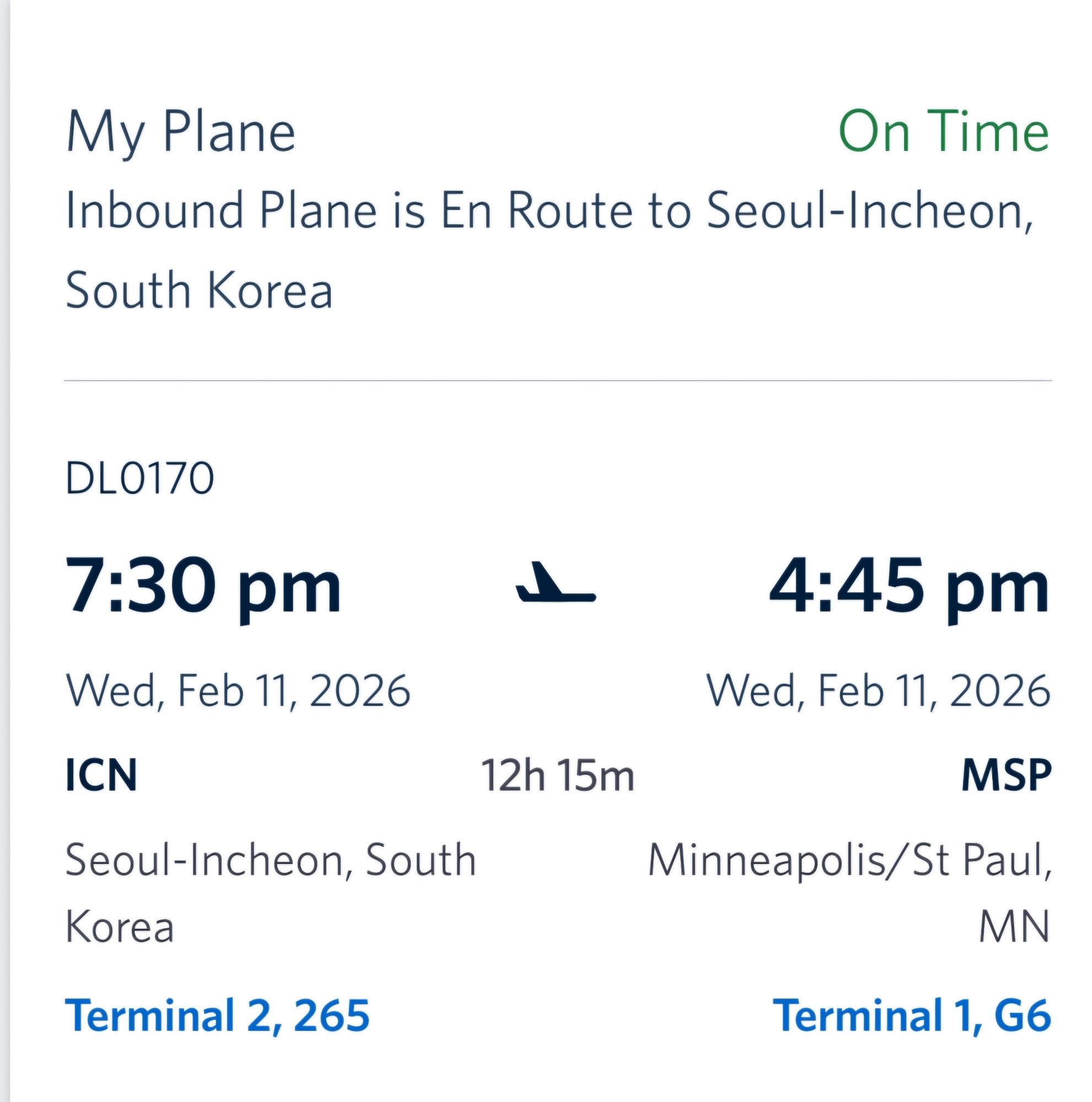This screenshot has height=1102, width=1092.
Task: Click the arrival date below 4:45 pm
Action: click(x=878, y=691)
